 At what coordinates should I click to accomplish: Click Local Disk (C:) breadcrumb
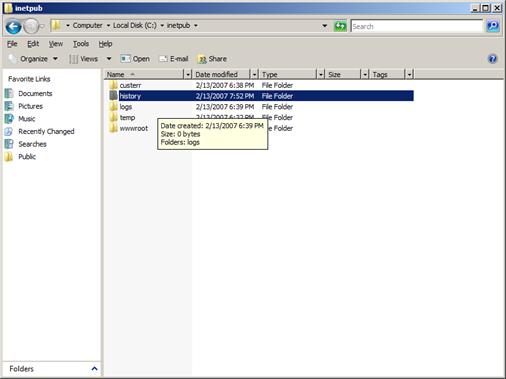pyautogui.click(x=135, y=25)
